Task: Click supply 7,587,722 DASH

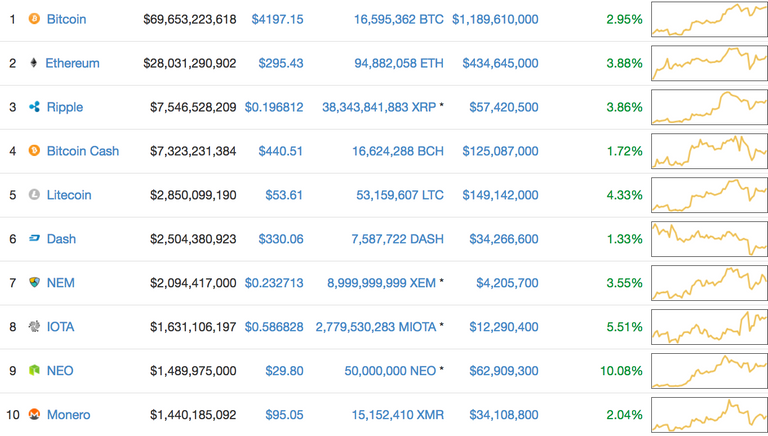Action: click(x=397, y=239)
